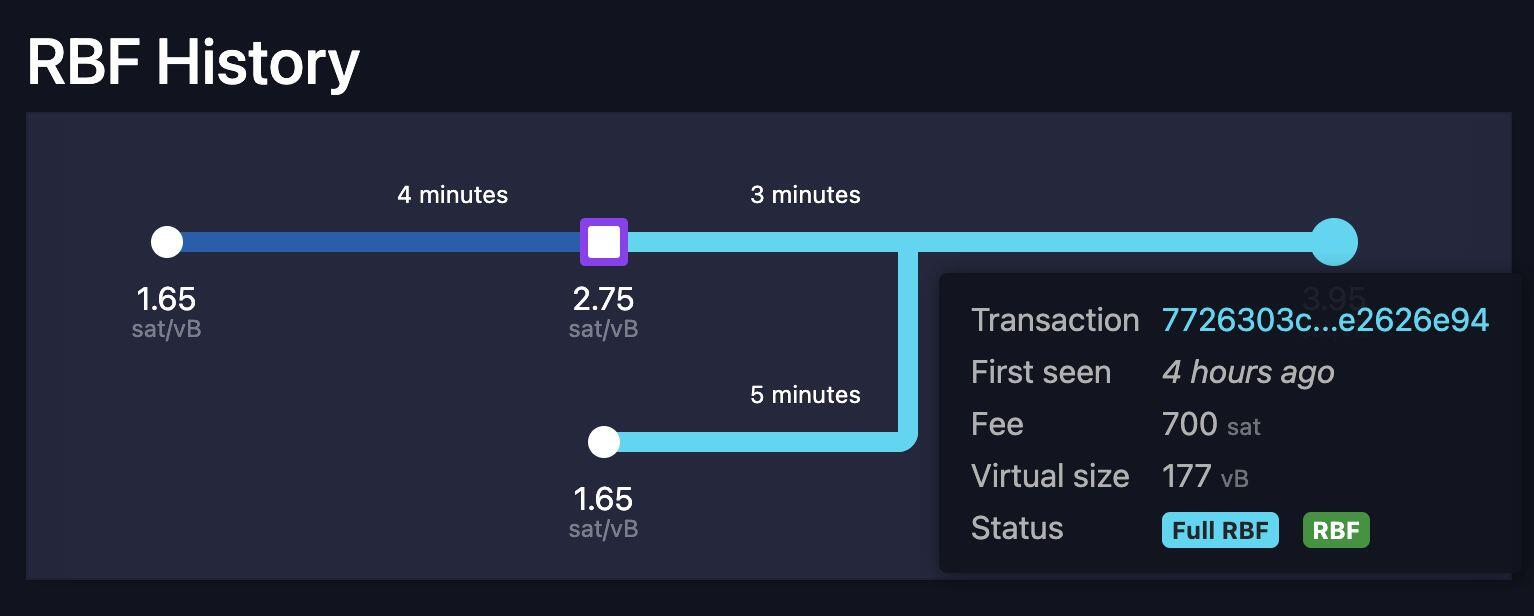This screenshot has height=616, width=1534.
Task: Click the "4 hours ago" first seen time
Action: (1248, 372)
